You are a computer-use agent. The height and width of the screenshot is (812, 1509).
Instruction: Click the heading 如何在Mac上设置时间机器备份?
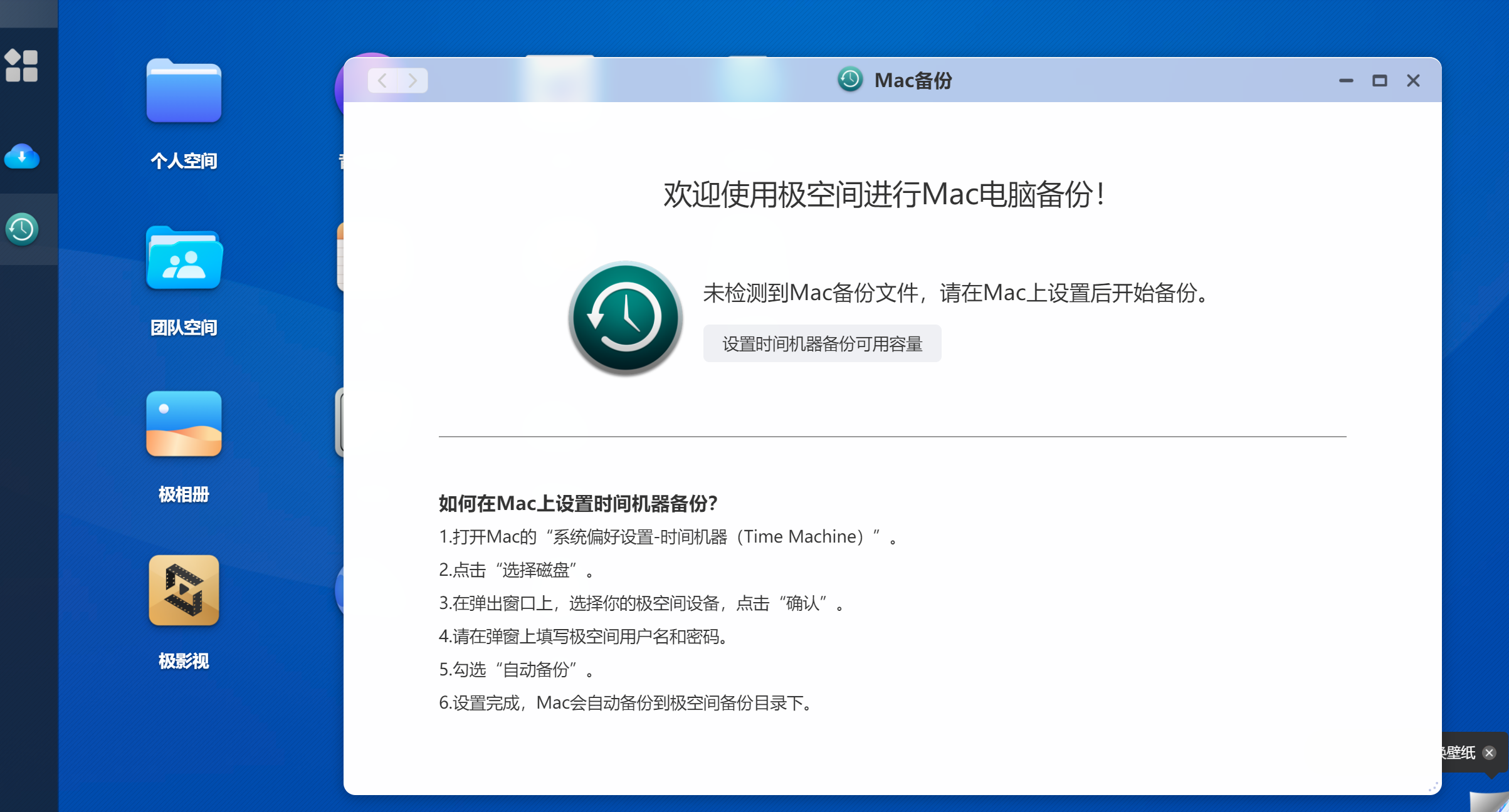578,503
